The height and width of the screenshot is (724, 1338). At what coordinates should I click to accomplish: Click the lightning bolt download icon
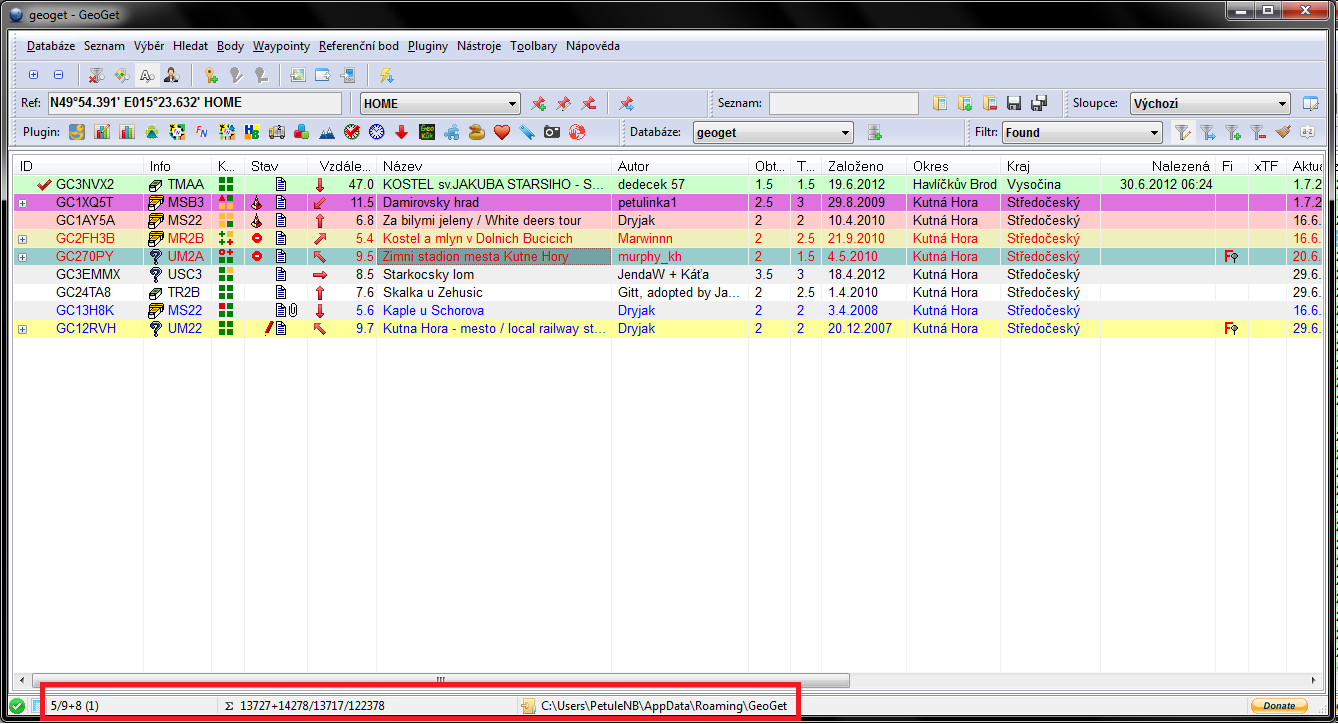[386, 75]
